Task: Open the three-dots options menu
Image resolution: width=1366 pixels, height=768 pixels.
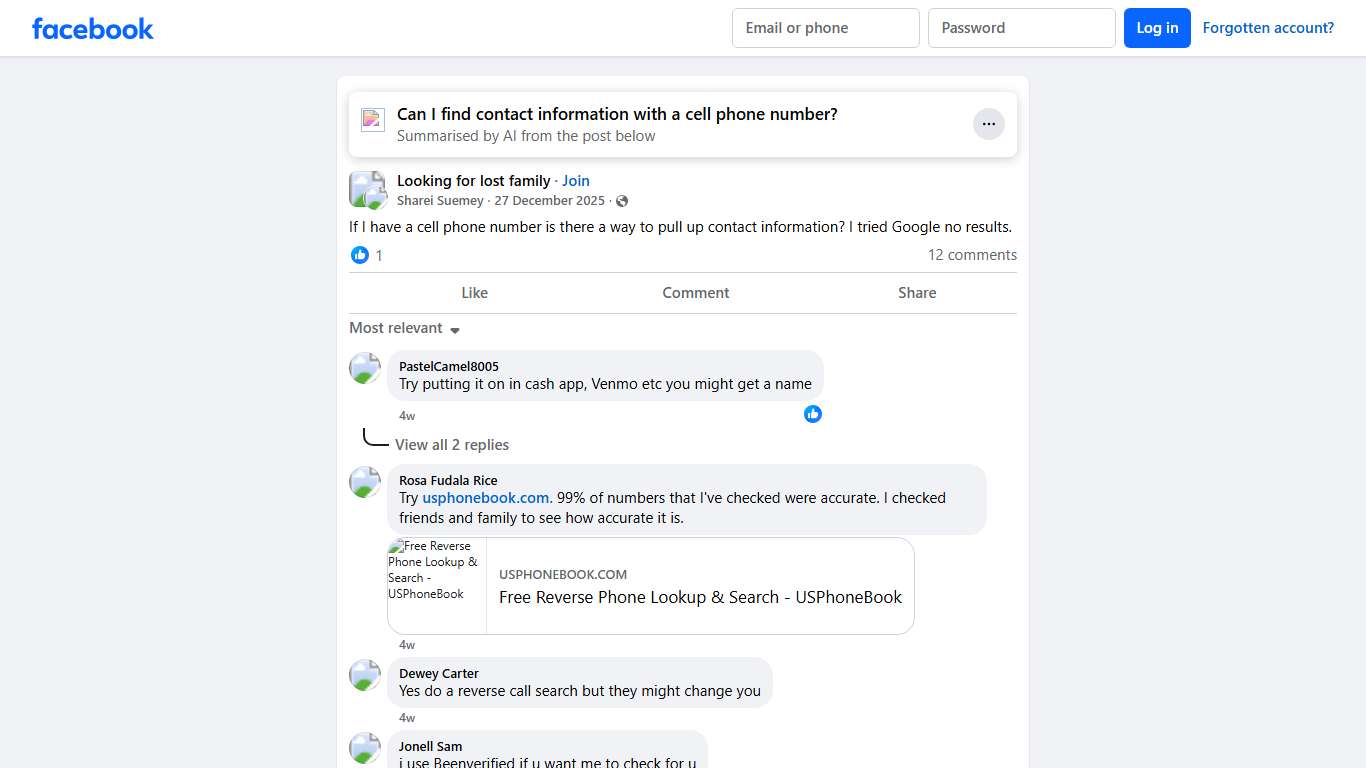Action: tap(989, 124)
